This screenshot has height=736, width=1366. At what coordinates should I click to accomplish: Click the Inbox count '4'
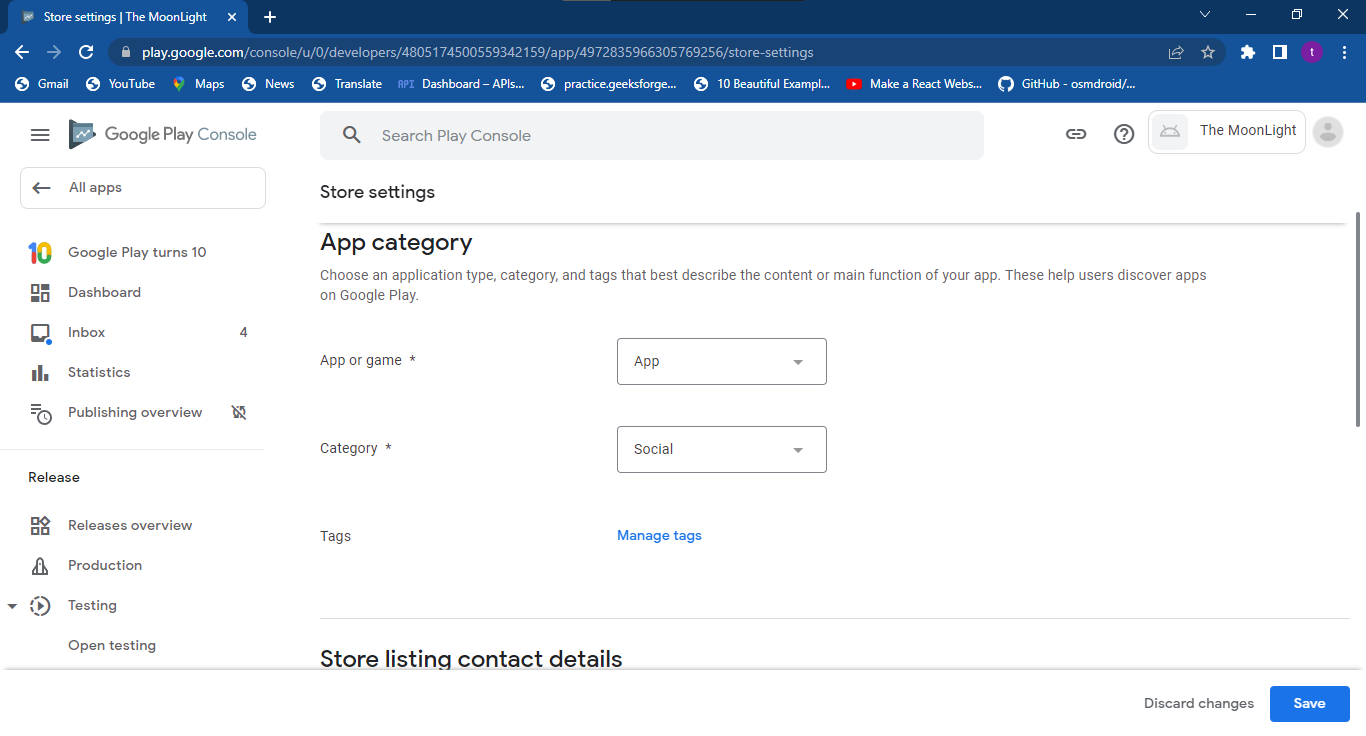pos(243,333)
